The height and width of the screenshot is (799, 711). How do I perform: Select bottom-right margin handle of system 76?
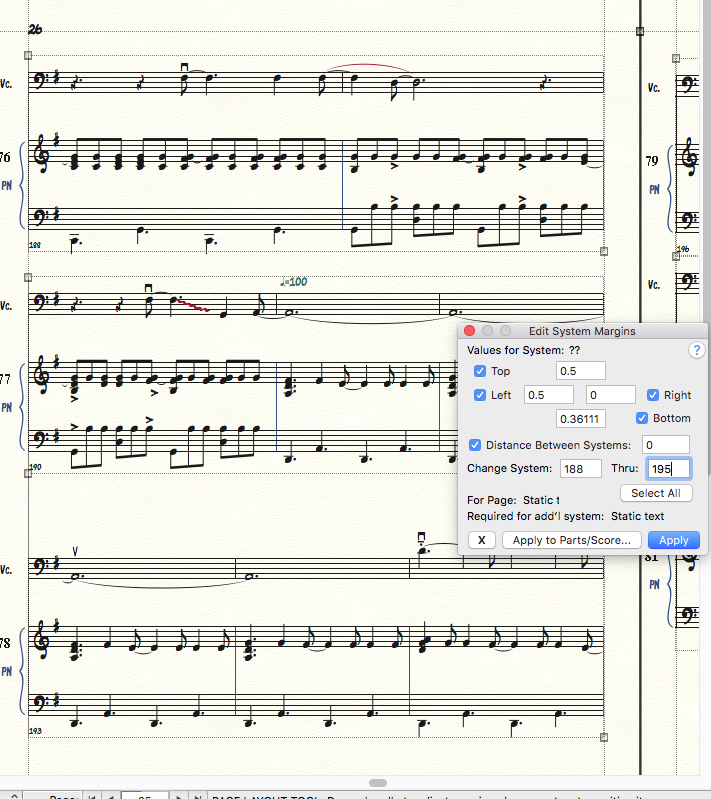603,252
